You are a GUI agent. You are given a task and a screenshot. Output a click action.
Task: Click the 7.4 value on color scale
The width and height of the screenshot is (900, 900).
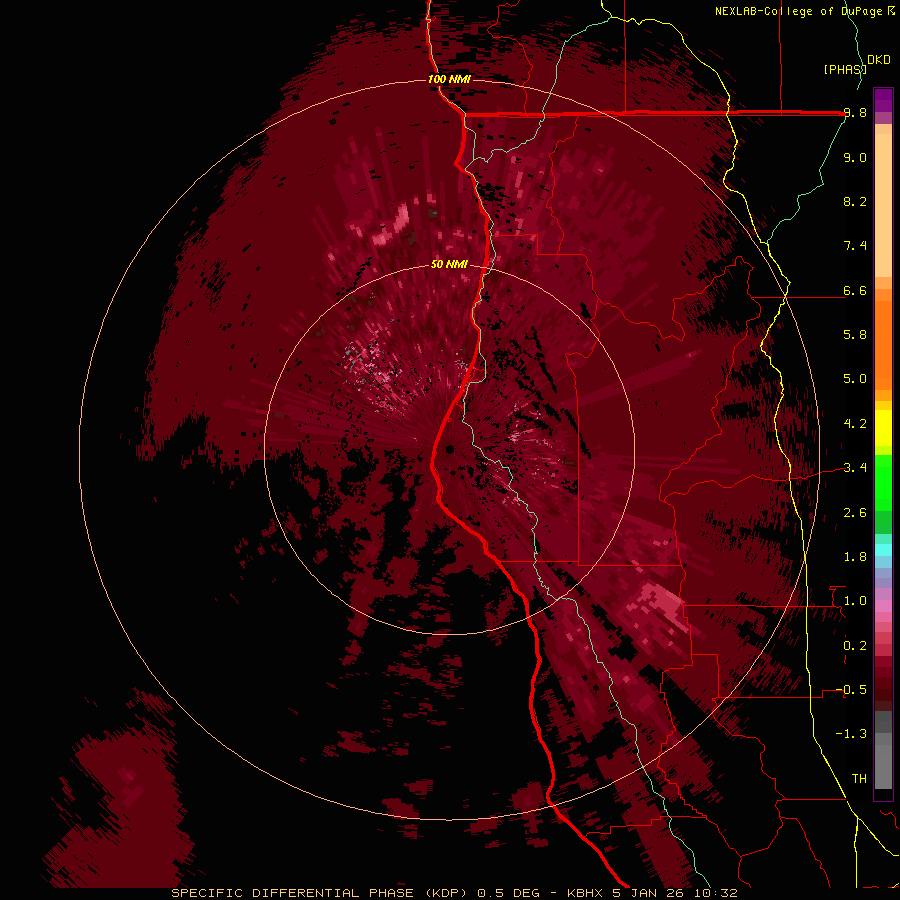(855, 246)
